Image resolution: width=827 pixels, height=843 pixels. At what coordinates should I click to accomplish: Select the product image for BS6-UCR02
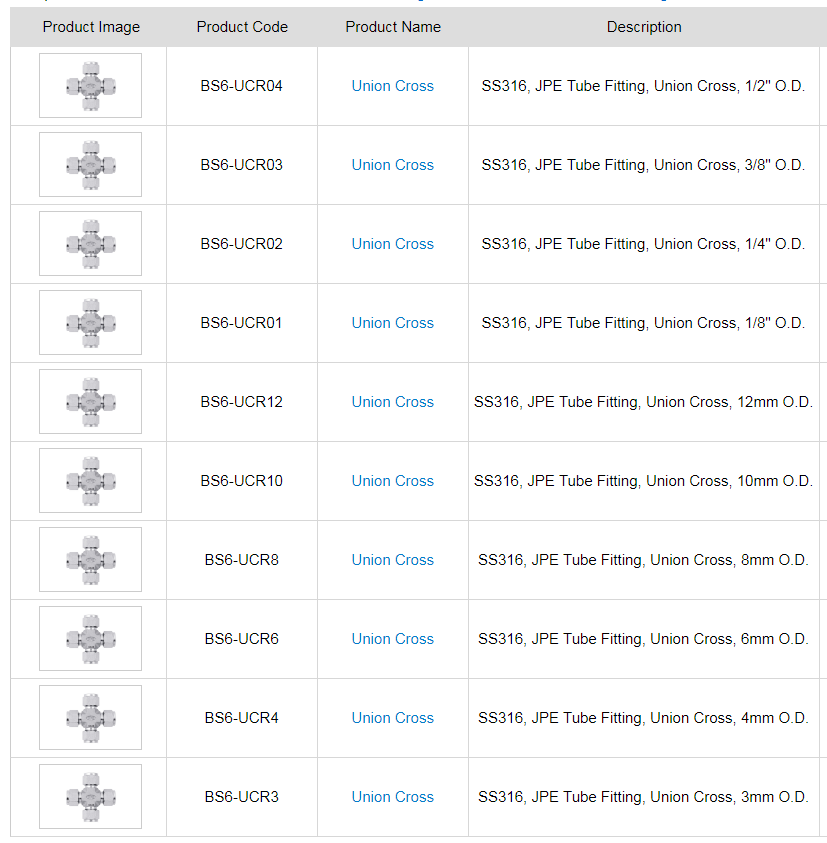coord(90,244)
